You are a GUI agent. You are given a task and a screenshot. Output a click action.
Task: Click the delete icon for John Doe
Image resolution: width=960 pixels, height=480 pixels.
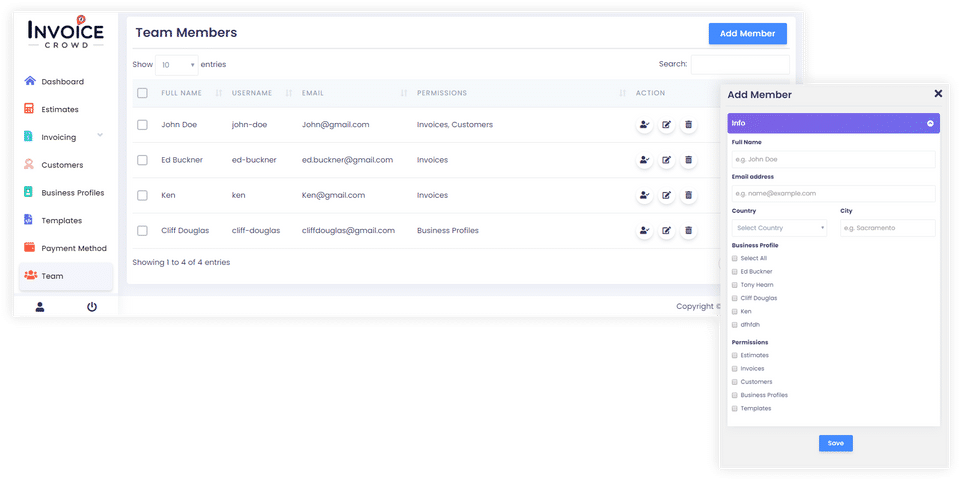[x=688, y=125]
